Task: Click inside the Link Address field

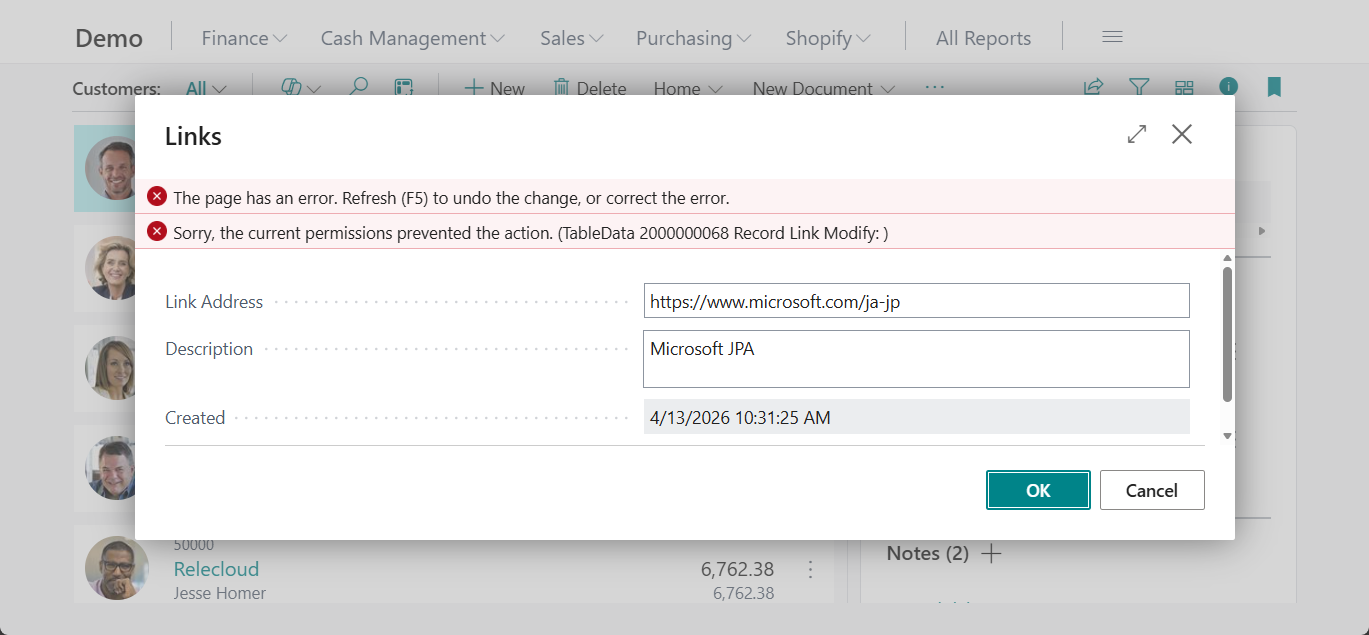Action: (x=915, y=300)
